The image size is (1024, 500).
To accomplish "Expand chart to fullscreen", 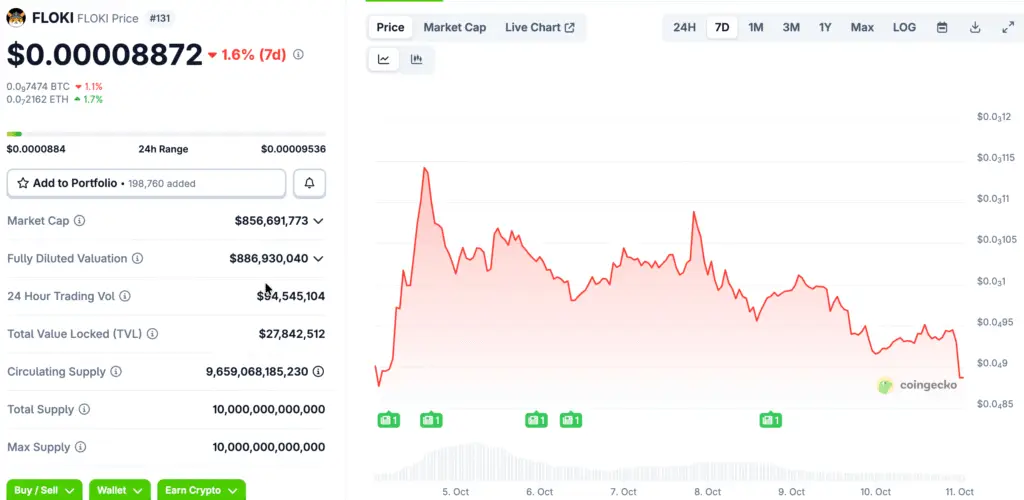I will 1007,27.
